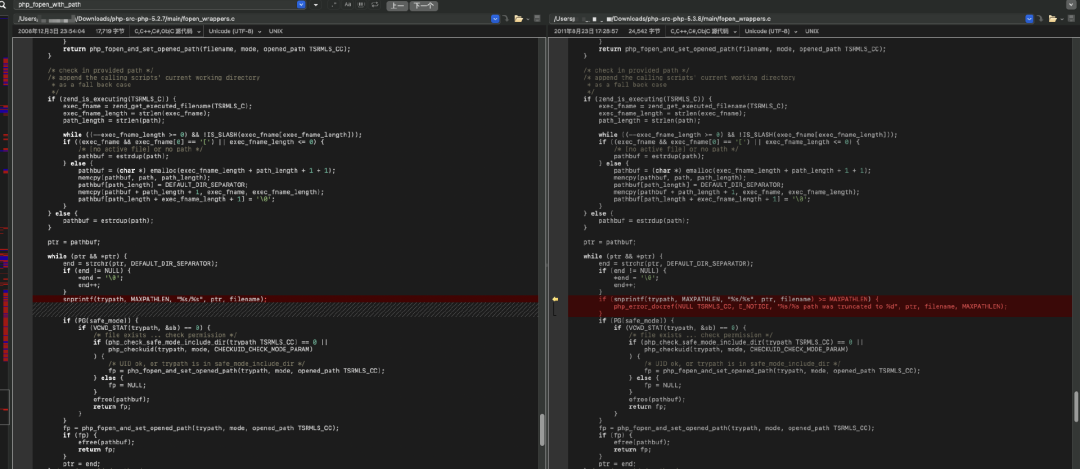The width and height of the screenshot is (1080, 469).
Task: Click left pane 2008年12月3日 date label
Action: pos(52,31)
